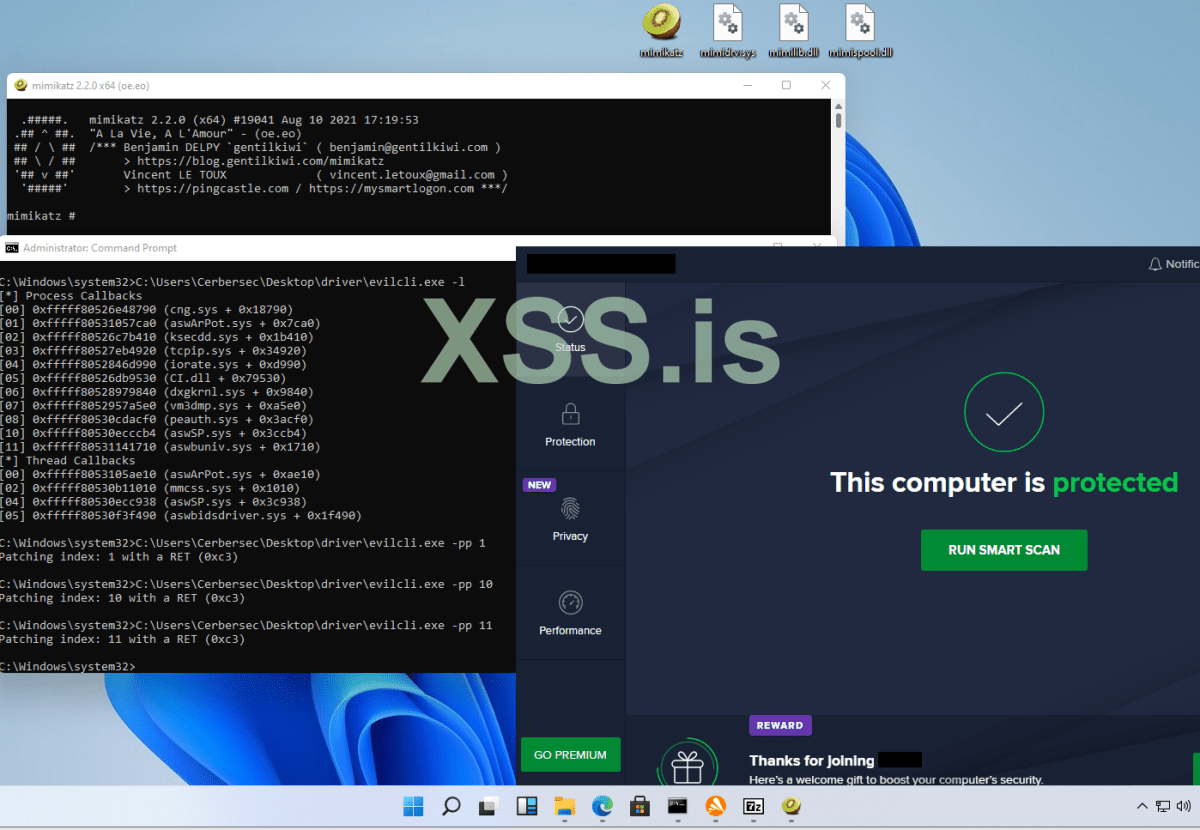The width and height of the screenshot is (1200, 830).
Task: Open the Windows Start menu
Action: tap(413, 806)
